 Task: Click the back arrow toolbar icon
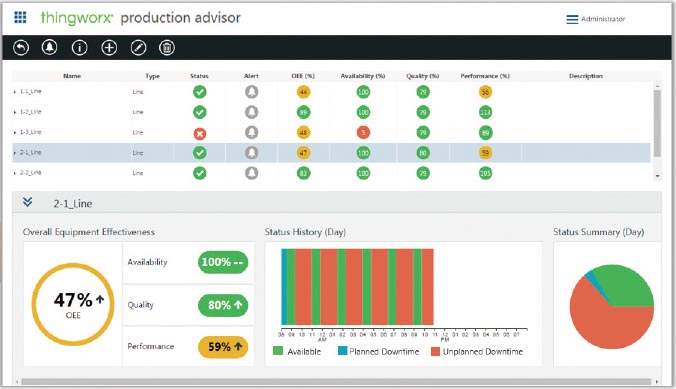(21, 47)
